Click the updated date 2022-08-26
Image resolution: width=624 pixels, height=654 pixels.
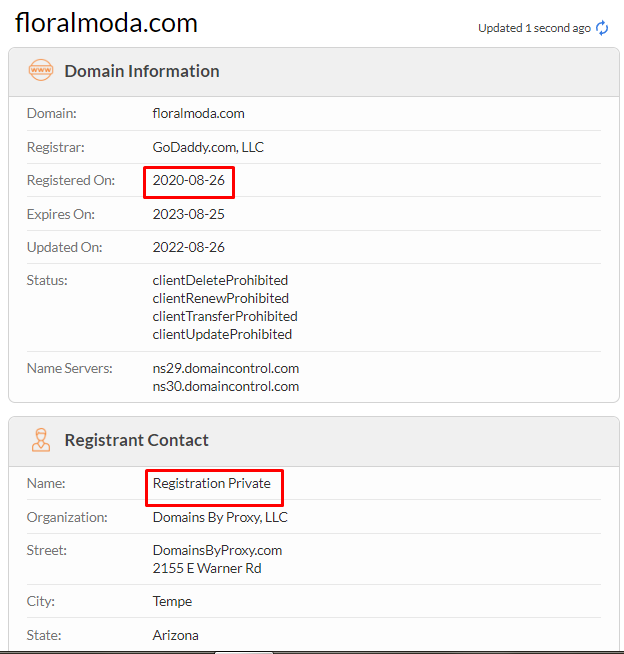tap(189, 247)
